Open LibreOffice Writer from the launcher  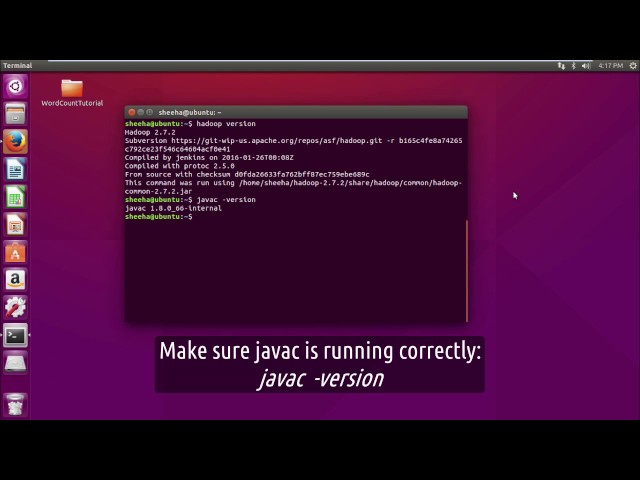tap(16, 169)
